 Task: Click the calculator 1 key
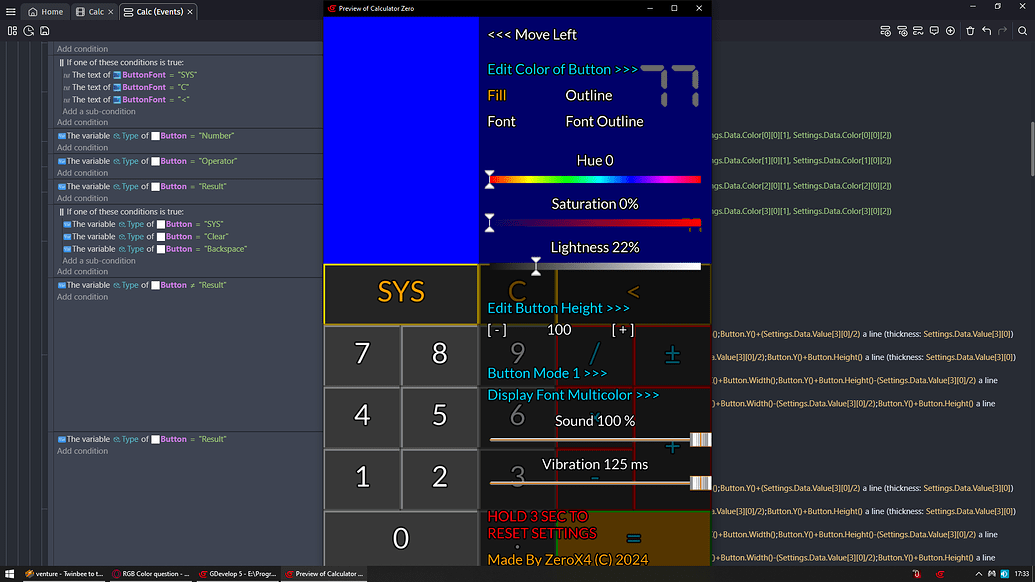(362, 478)
